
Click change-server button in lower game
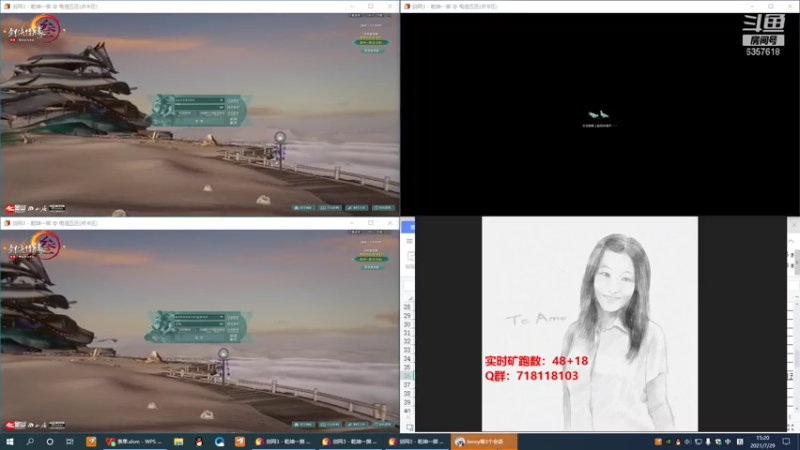tap(371, 267)
